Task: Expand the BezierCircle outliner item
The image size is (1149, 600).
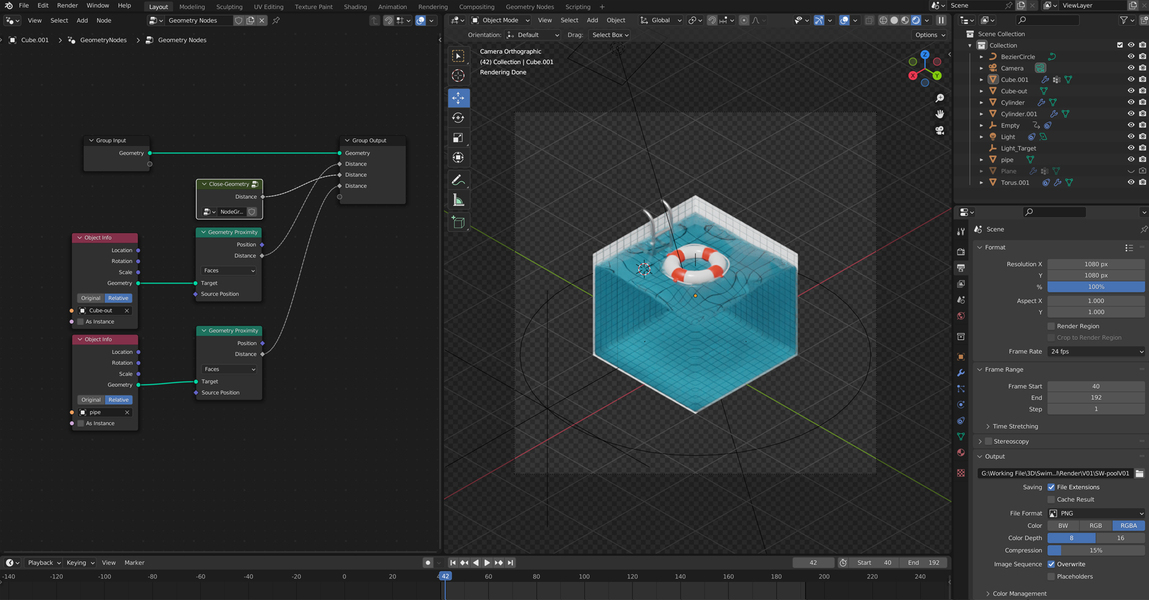Action: 982,56
